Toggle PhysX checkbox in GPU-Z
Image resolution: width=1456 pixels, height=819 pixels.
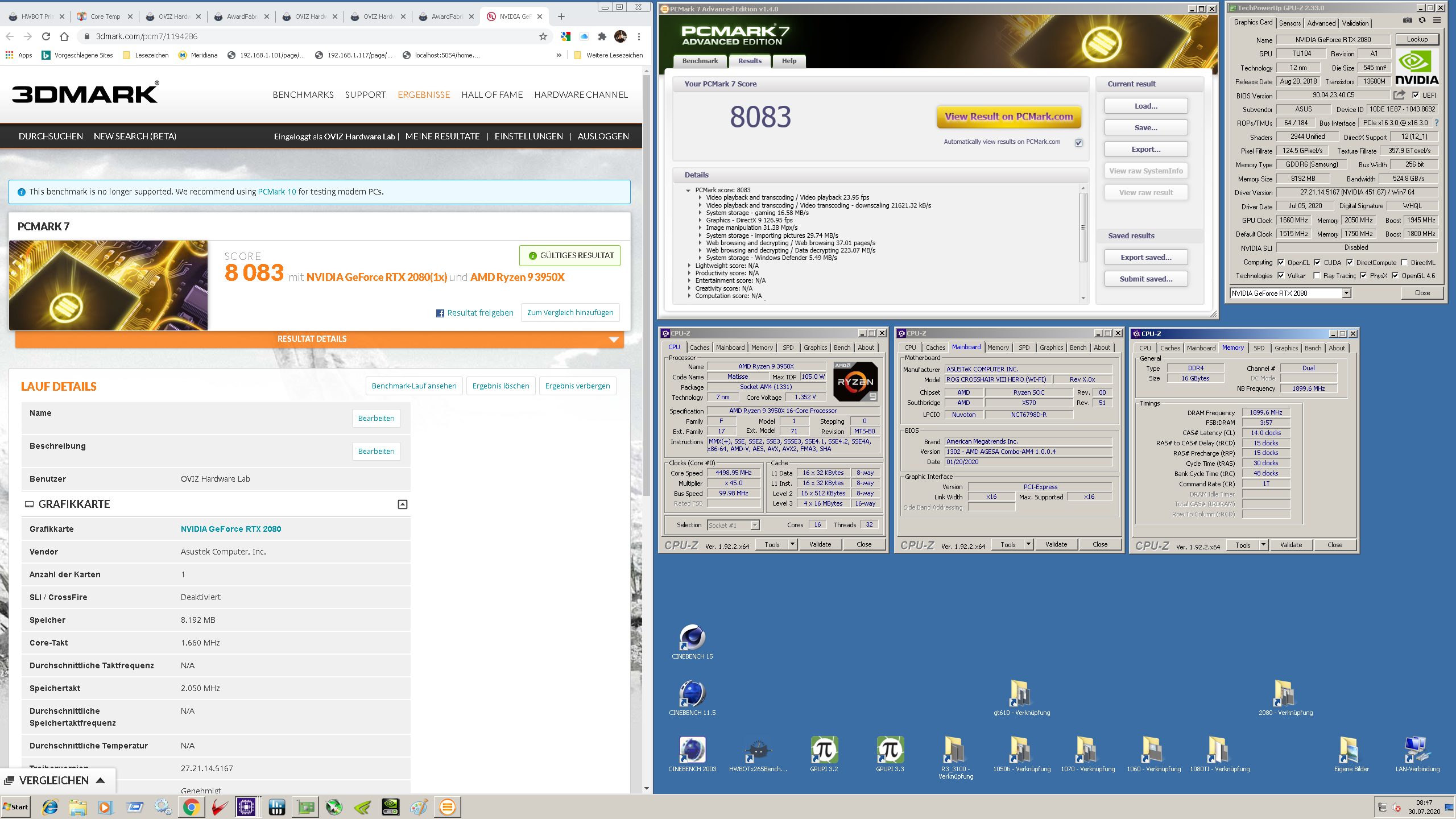(1363, 276)
